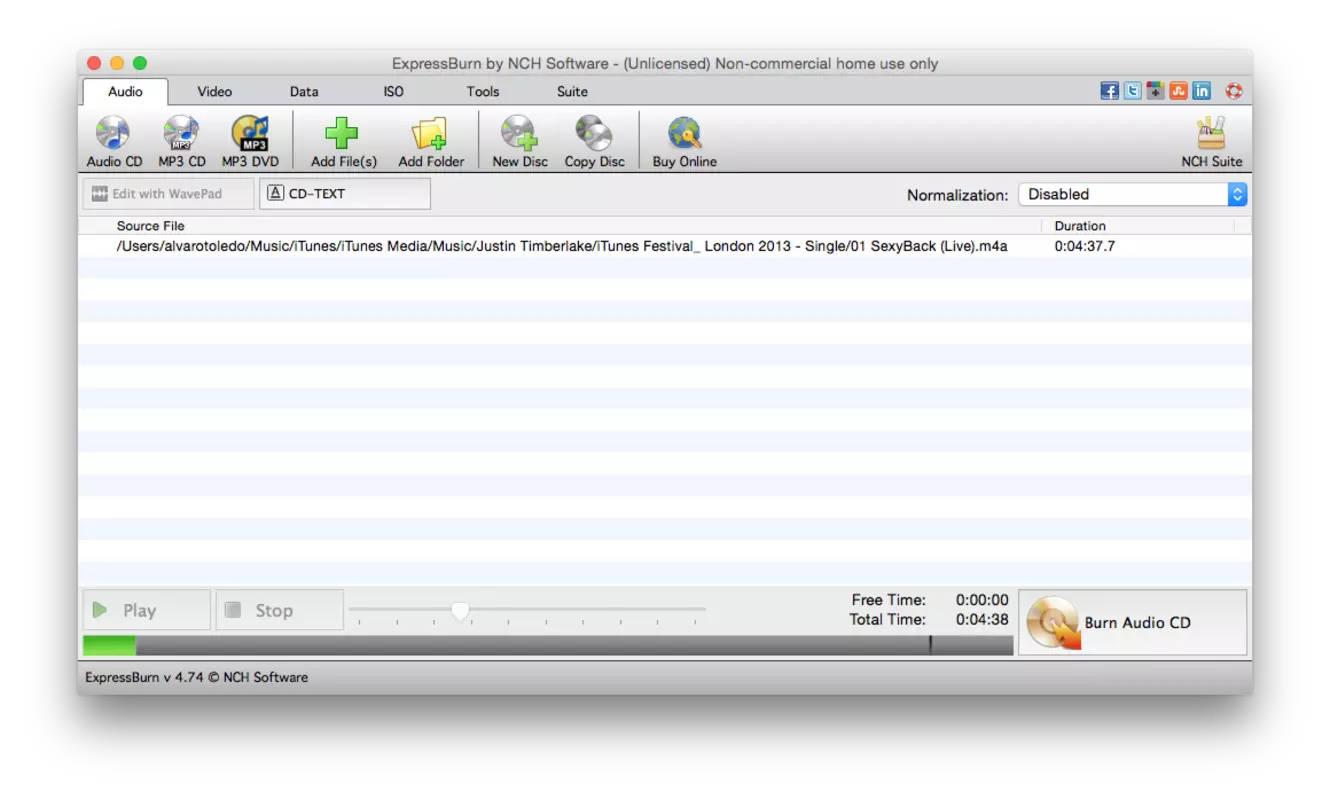Image resolution: width=1330 pixels, height=800 pixels.
Task: Open the Buy Online page
Action: (x=684, y=141)
